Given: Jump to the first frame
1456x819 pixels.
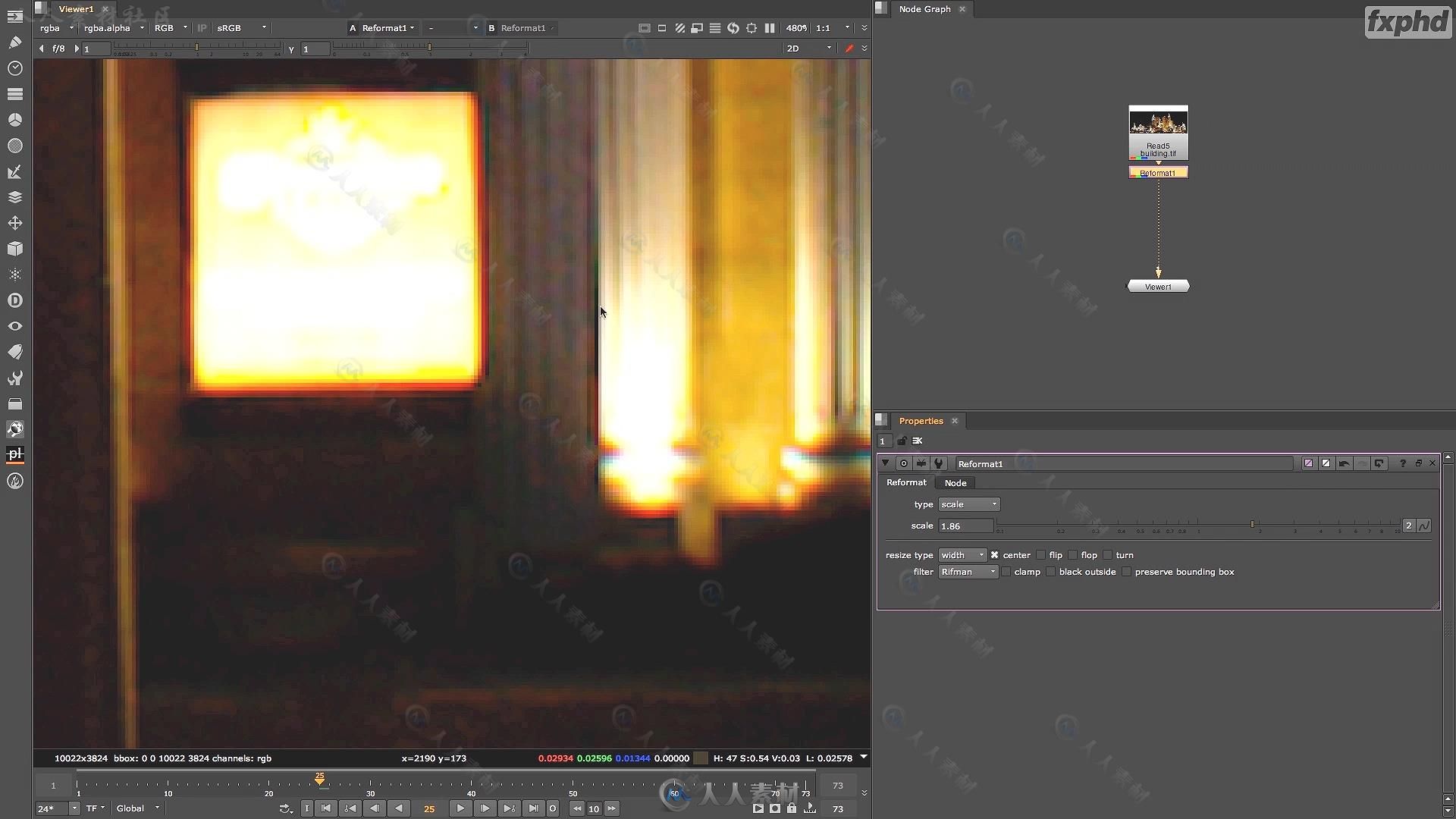Looking at the screenshot, I should pyautogui.click(x=326, y=808).
